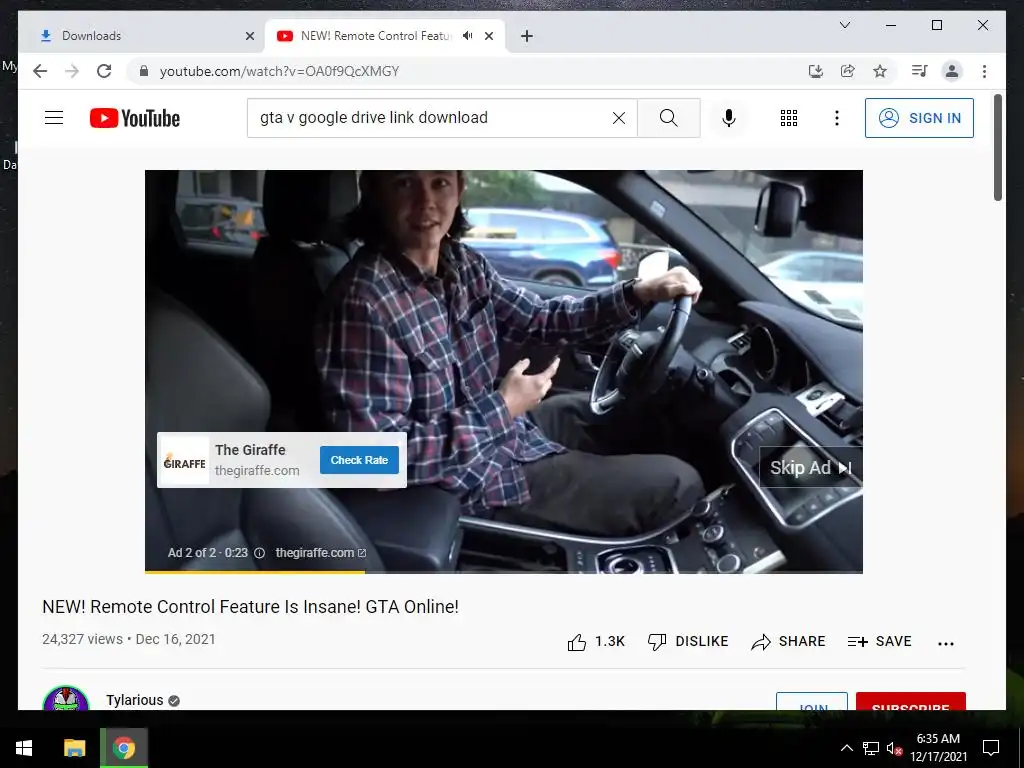Image resolution: width=1024 pixels, height=768 pixels.
Task: View site information lock icon
Action: tap(144, 71)
